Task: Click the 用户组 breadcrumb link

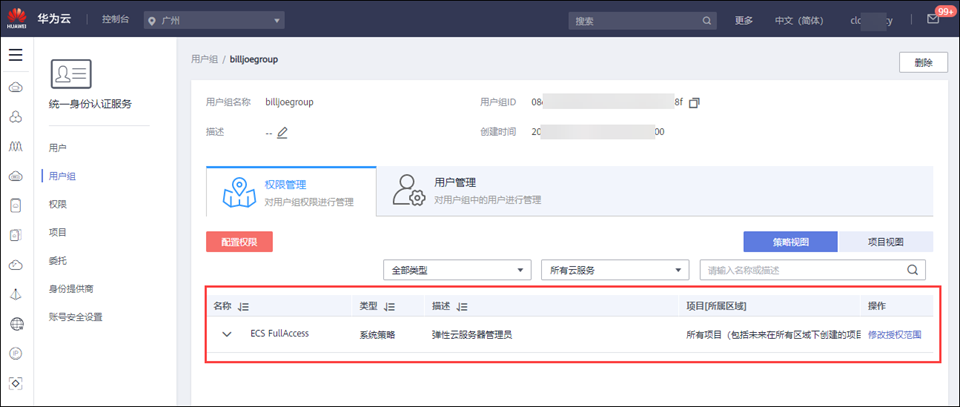Action: coord(204,59)
